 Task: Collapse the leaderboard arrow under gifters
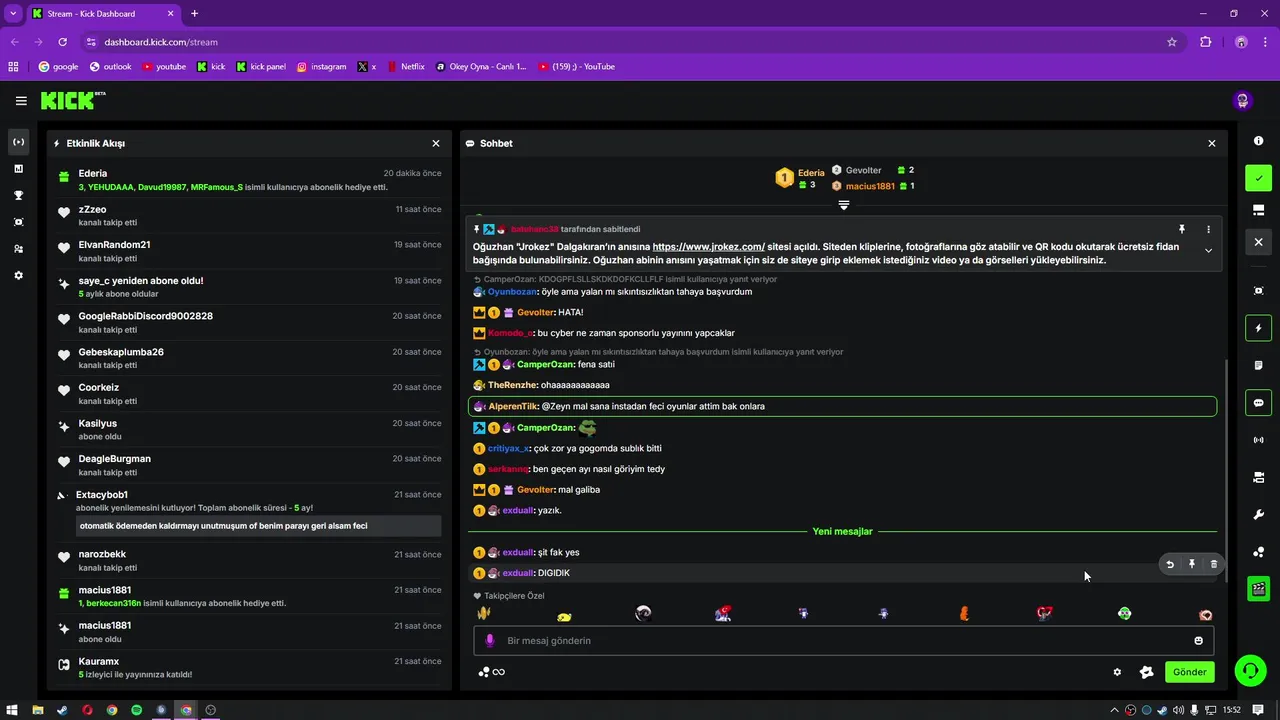pos(844,205)
